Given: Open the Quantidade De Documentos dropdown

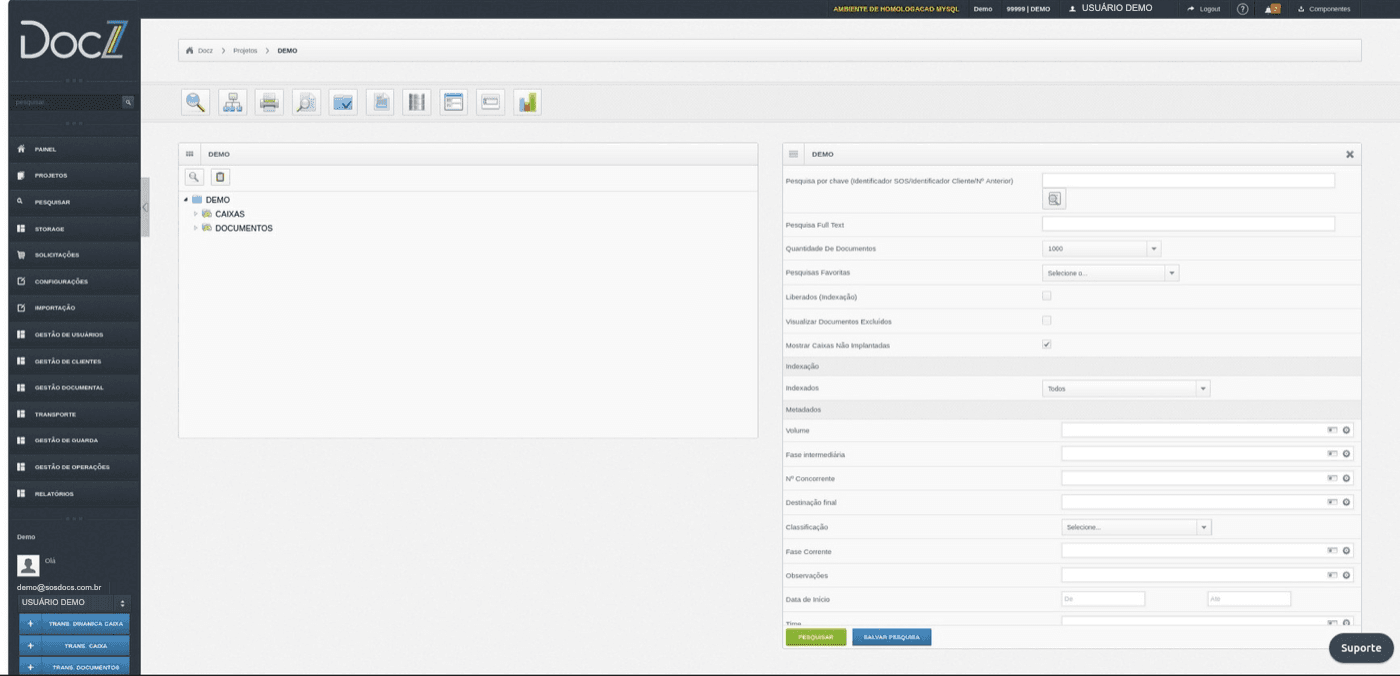Looking at the screenshot, I should (1101, 248).
